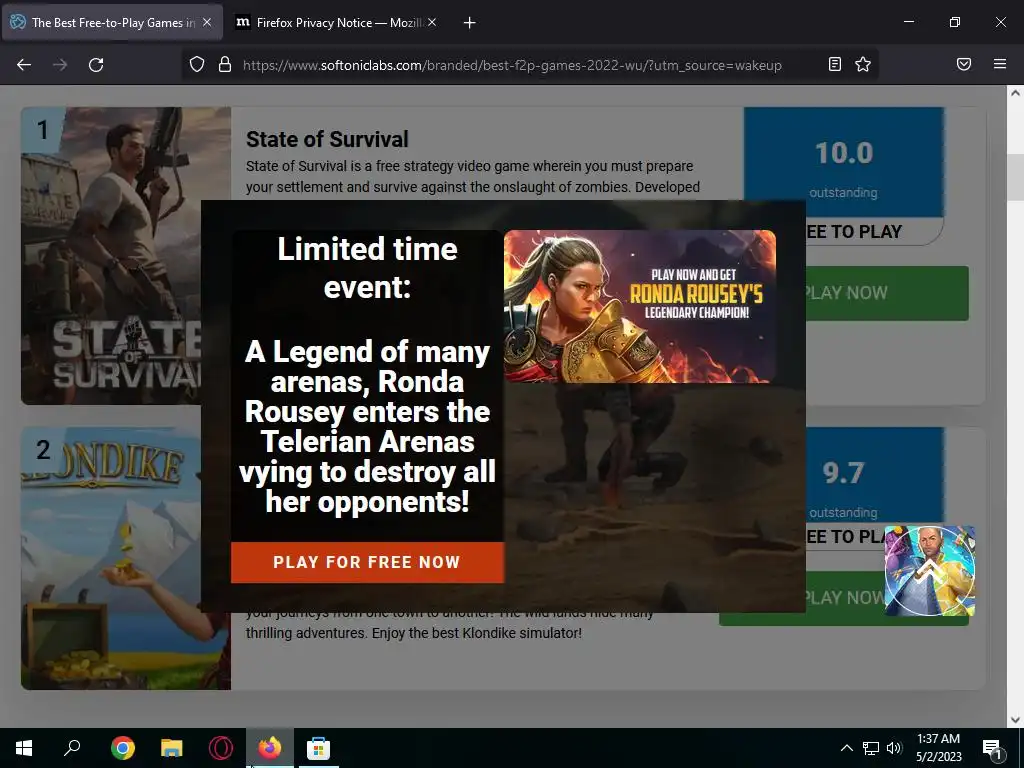Launch Opera browser from the taskbar

pyautogui.click(x=221, y=748)
